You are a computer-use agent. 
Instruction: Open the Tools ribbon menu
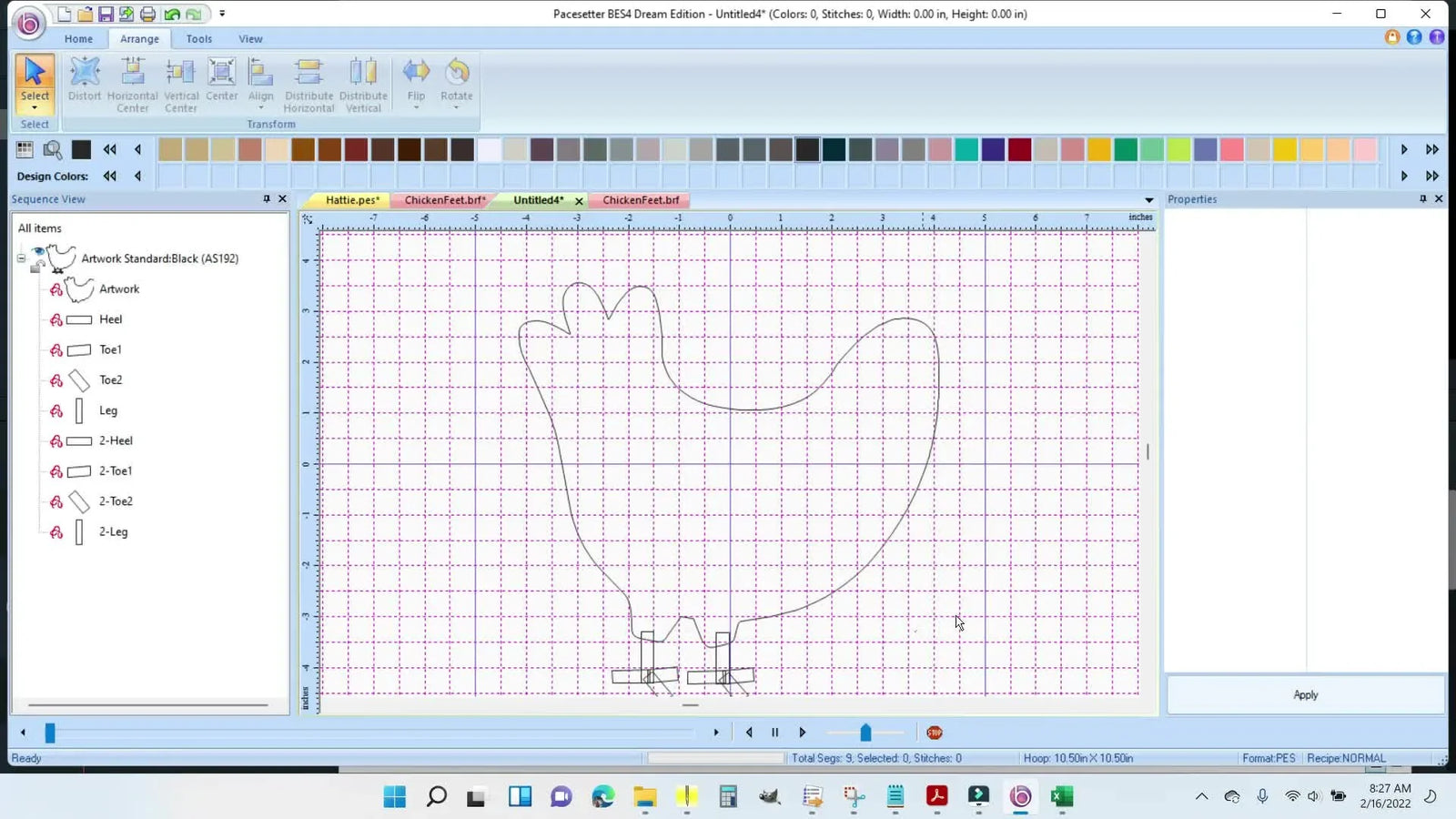point(198,38)
